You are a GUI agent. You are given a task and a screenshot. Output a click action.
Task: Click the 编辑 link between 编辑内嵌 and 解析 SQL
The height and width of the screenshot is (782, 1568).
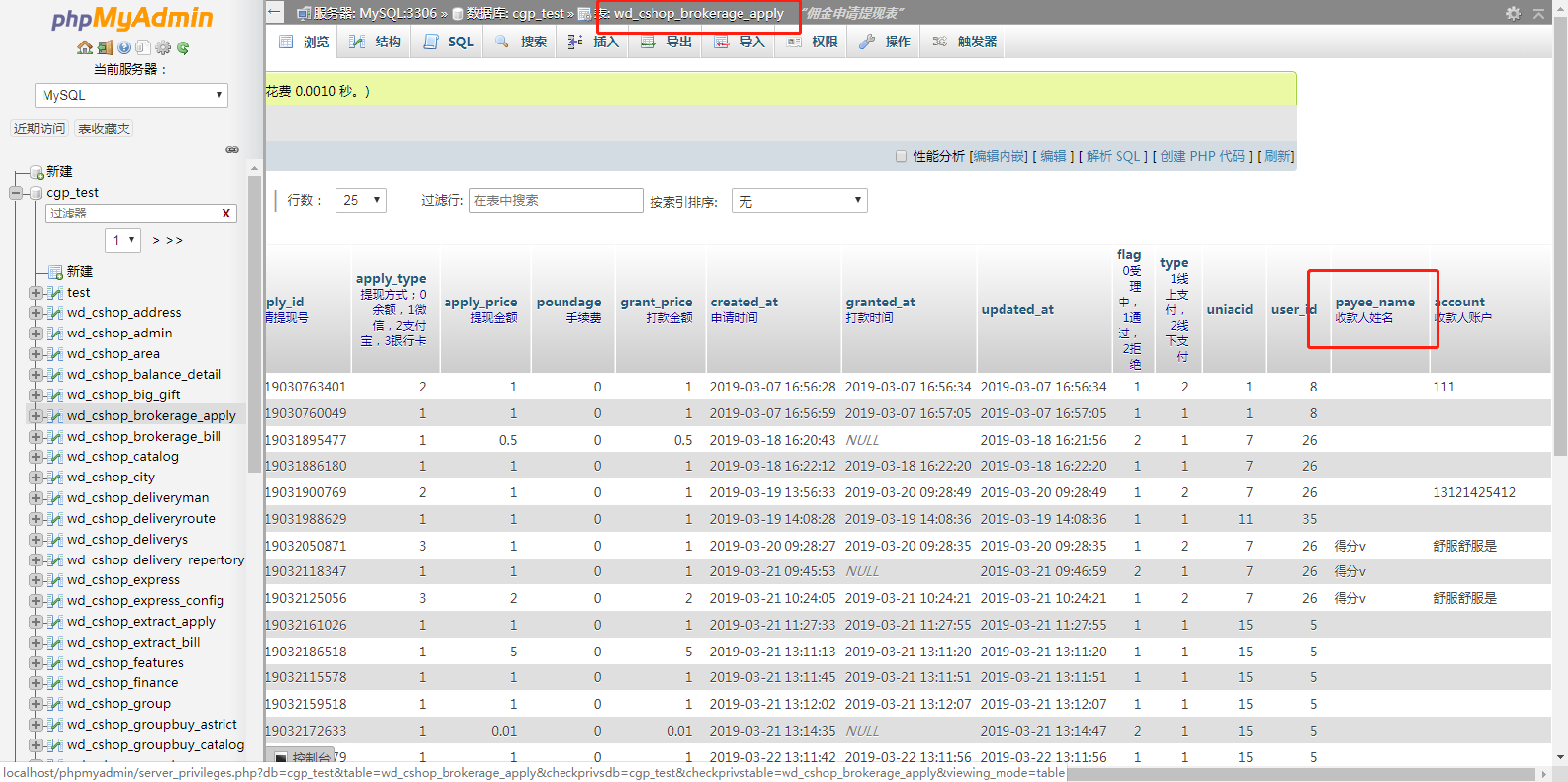(x=1053, y=156)
